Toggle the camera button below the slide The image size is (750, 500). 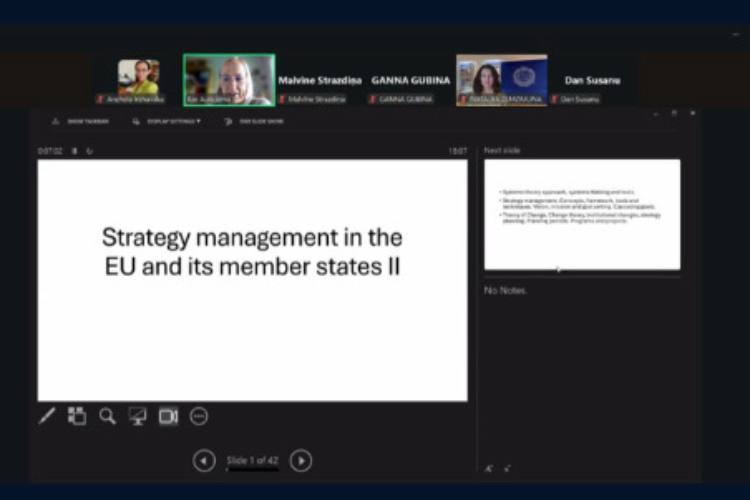[x=168, y=416]
